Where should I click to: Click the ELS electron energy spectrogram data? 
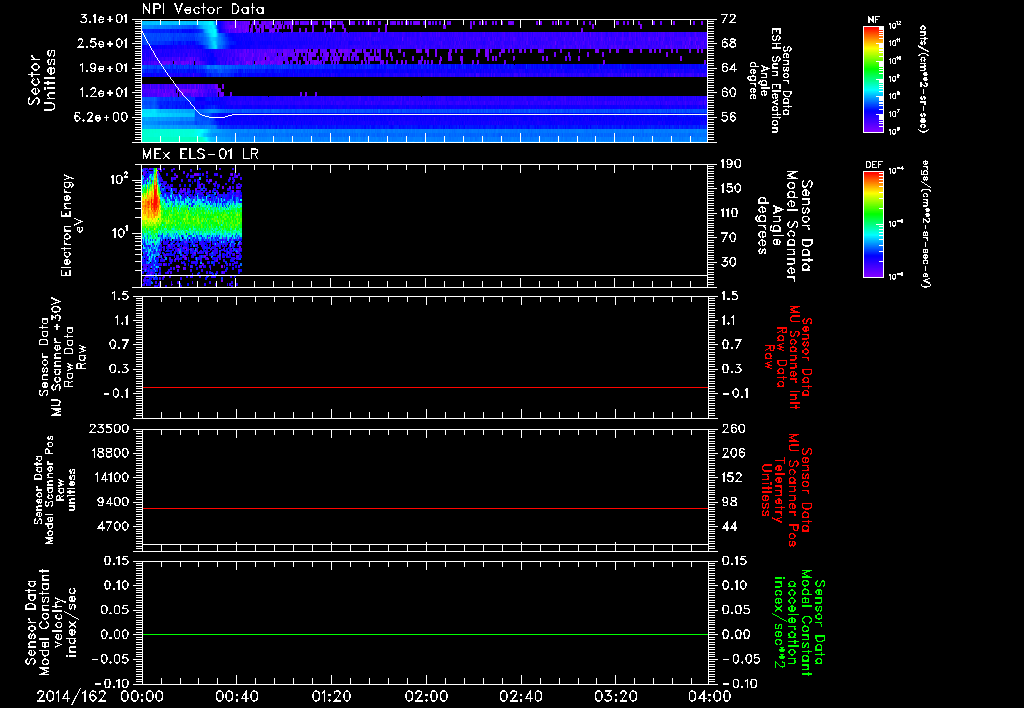pyautogui.click(x=192, y=226)
